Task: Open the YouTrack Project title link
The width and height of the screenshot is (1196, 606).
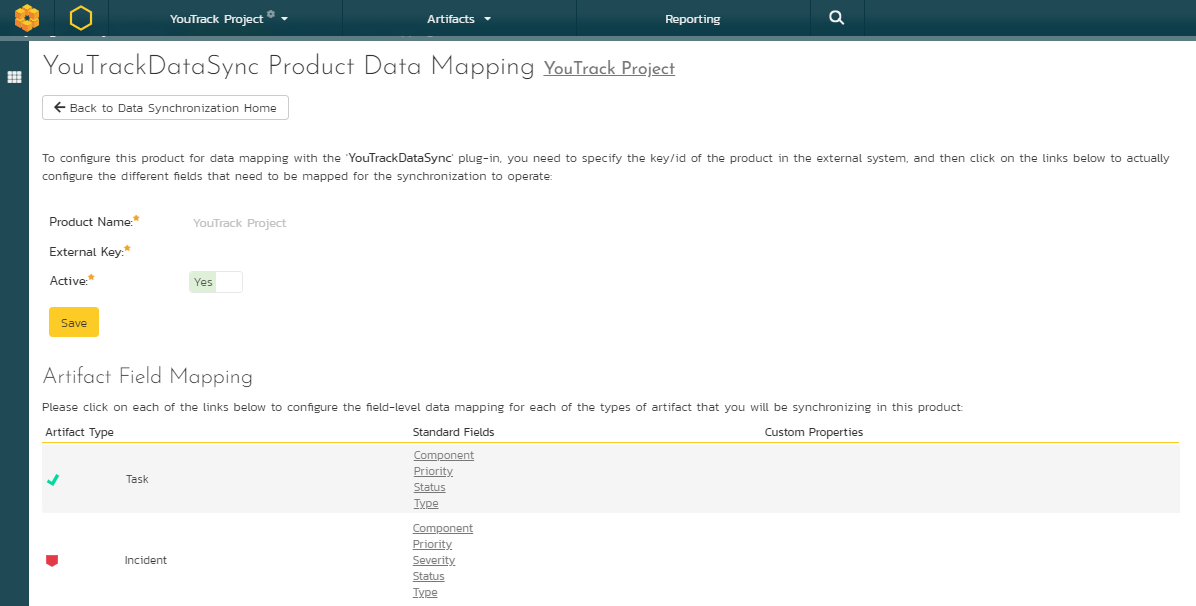Action: tap(609, 69)
